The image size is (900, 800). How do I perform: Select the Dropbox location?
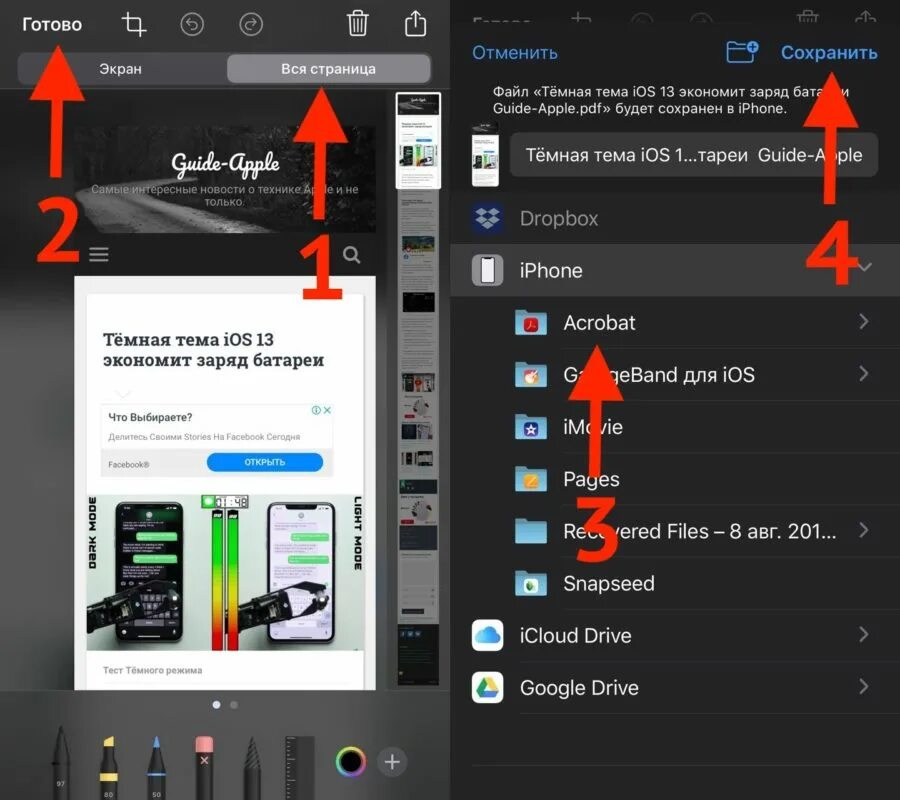675,218
